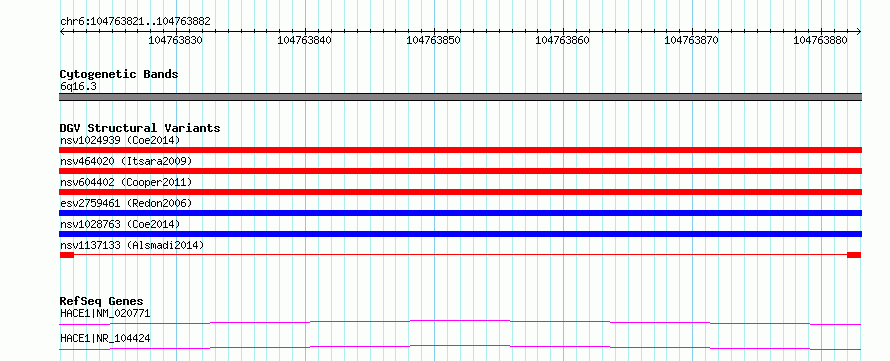Click ruler tick label 104763830
Screen dimensions: 890x361
[176, 40]
